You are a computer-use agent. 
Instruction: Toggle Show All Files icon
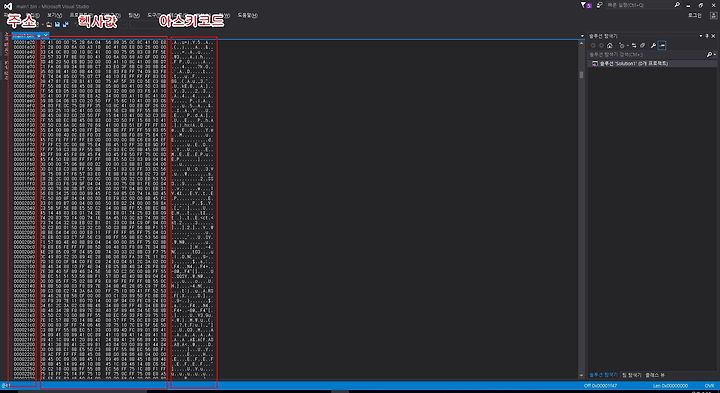click(642, 45)
